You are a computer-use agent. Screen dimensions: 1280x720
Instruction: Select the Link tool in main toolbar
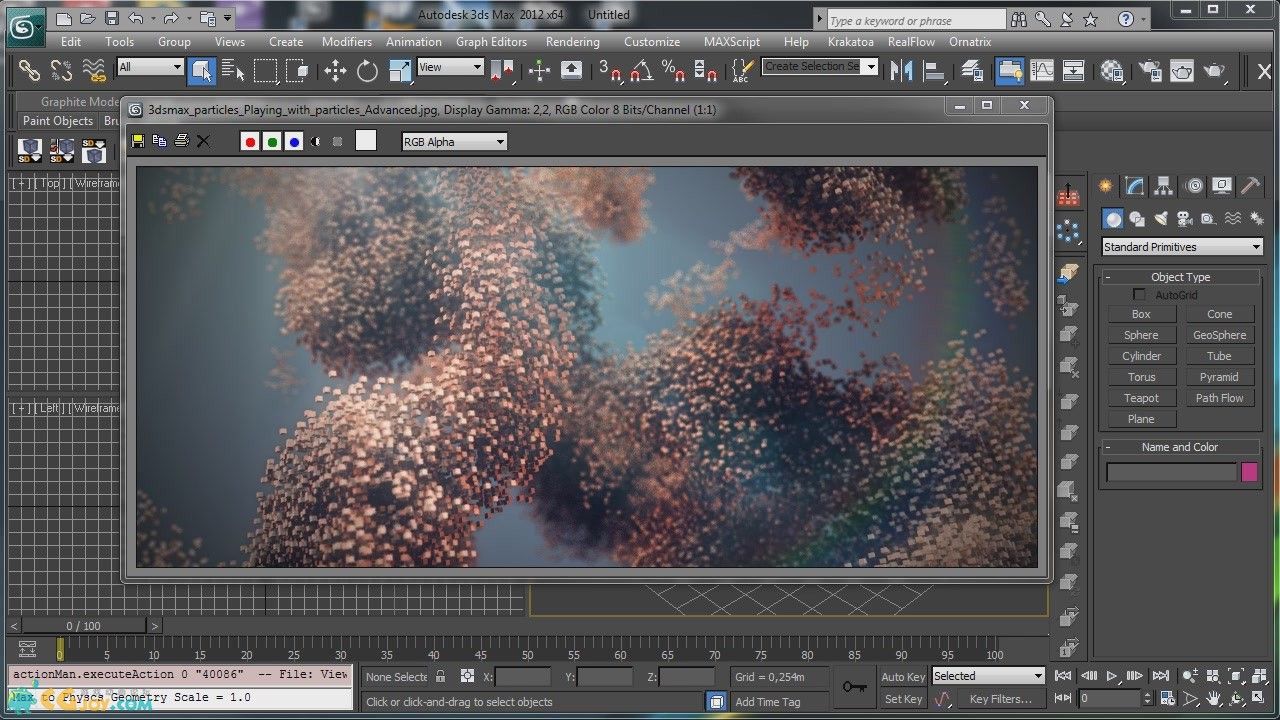pyautogui.click(x=30, y=70)
